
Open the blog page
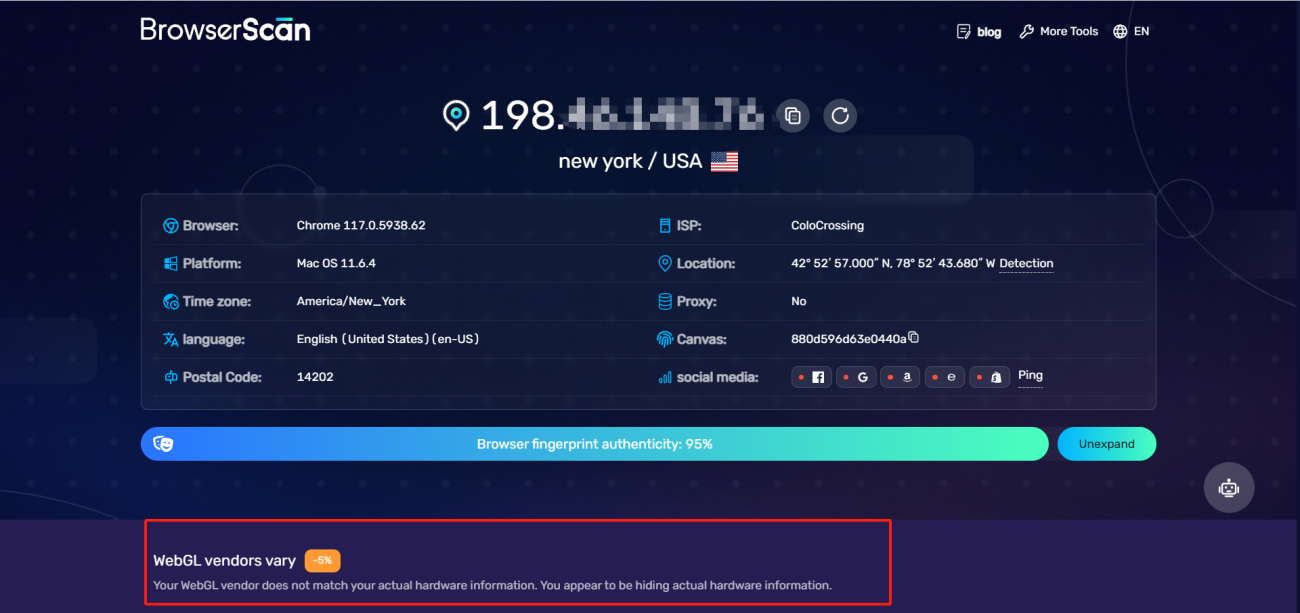point(978,32)
